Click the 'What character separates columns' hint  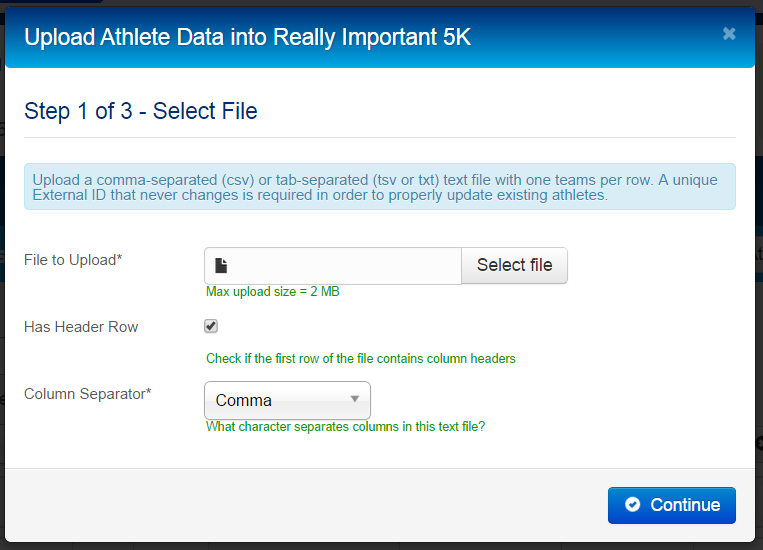pos(345,426)
